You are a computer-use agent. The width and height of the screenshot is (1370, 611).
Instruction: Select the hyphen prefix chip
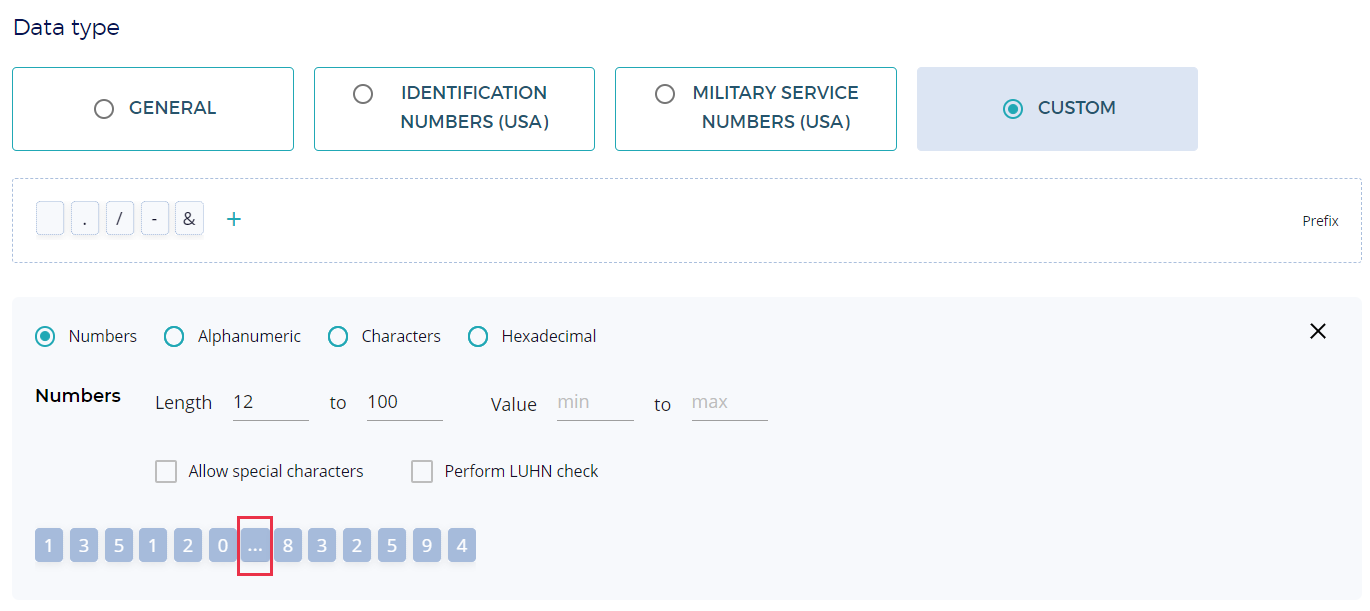pos(154,219)
